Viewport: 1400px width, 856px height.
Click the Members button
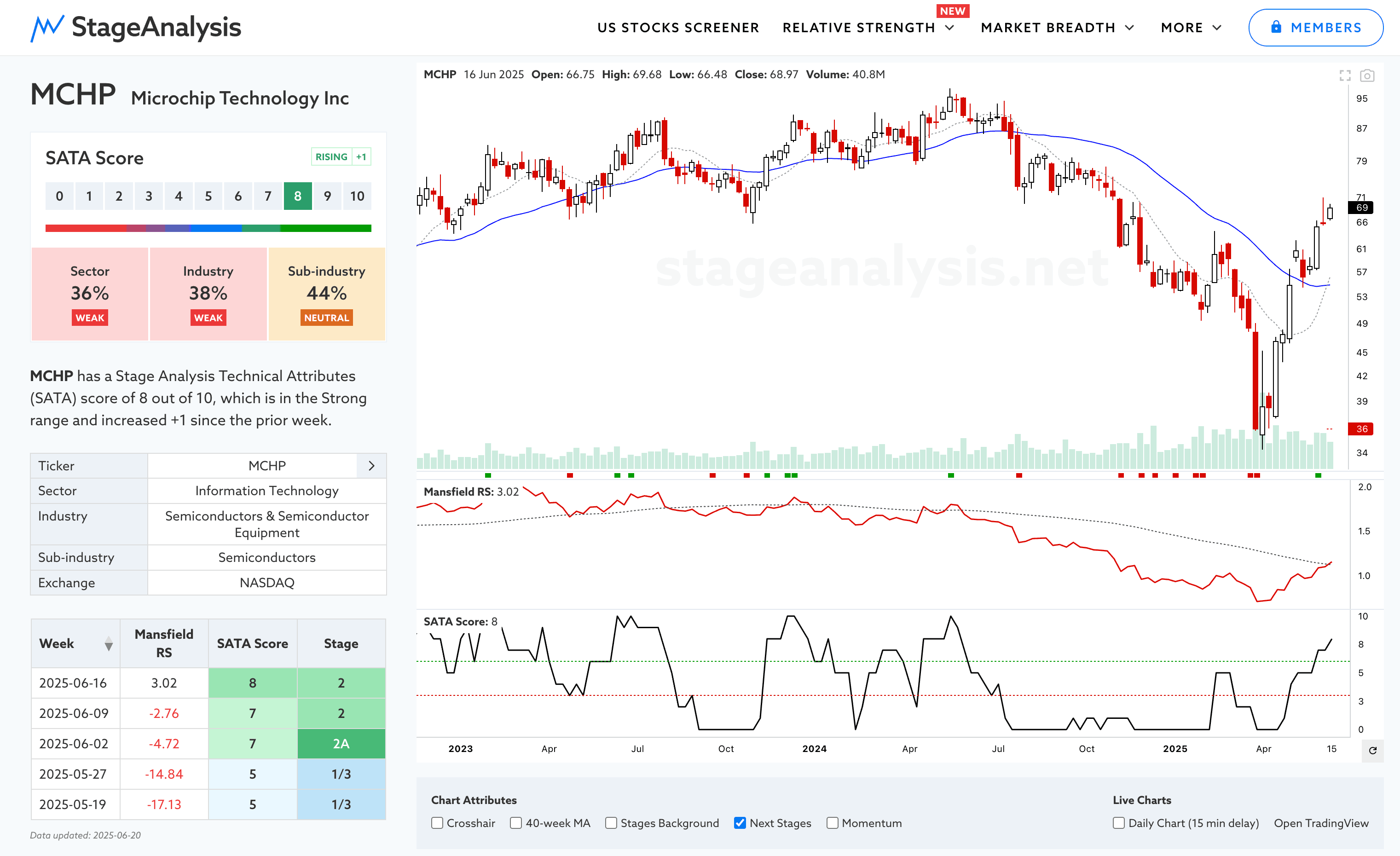pyautogui.click(x=1315, y=27)
